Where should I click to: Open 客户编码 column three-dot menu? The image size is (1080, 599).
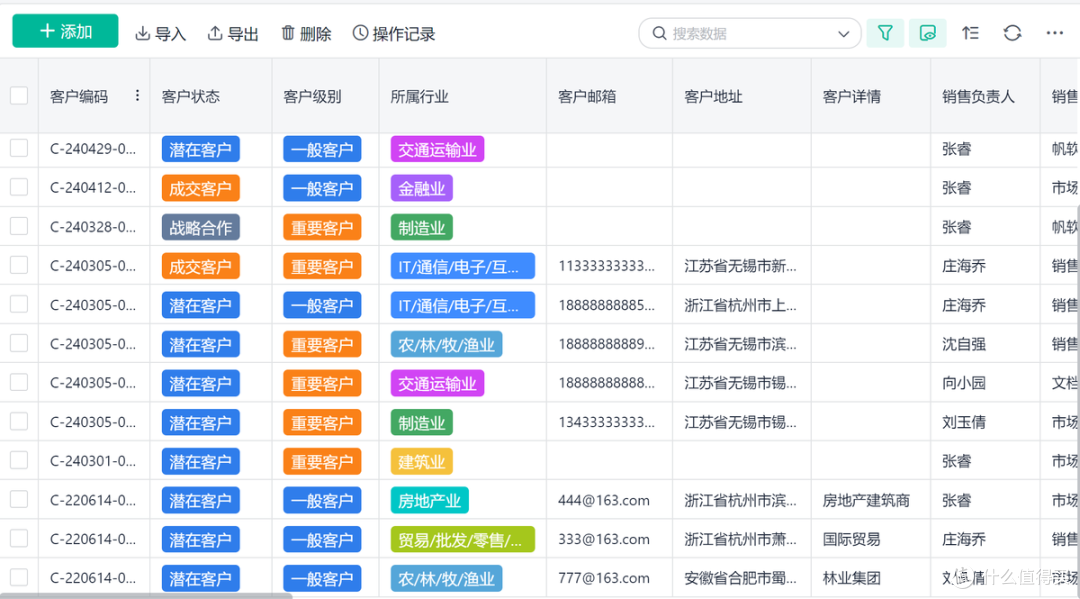coord(137,96)
